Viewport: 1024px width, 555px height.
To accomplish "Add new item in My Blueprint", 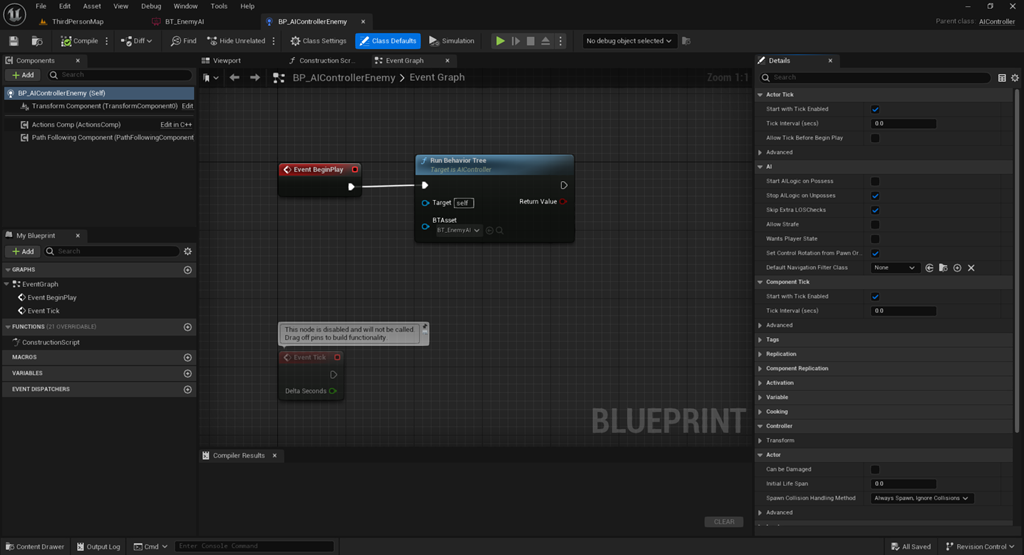I will (23, 251).
